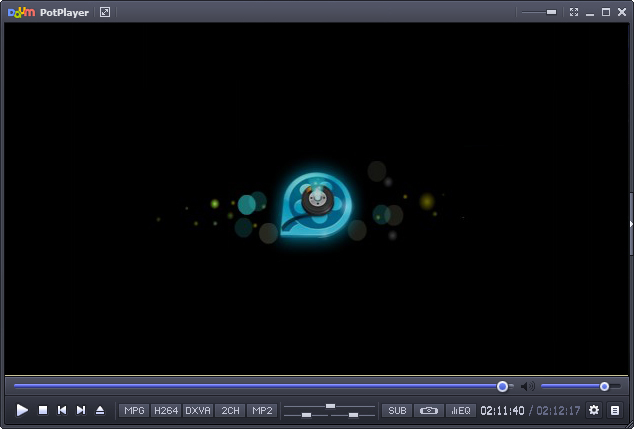Click the total duration 02:12:17
The width and height of the screenshot is (634, 429).
(x=558, y=411)
